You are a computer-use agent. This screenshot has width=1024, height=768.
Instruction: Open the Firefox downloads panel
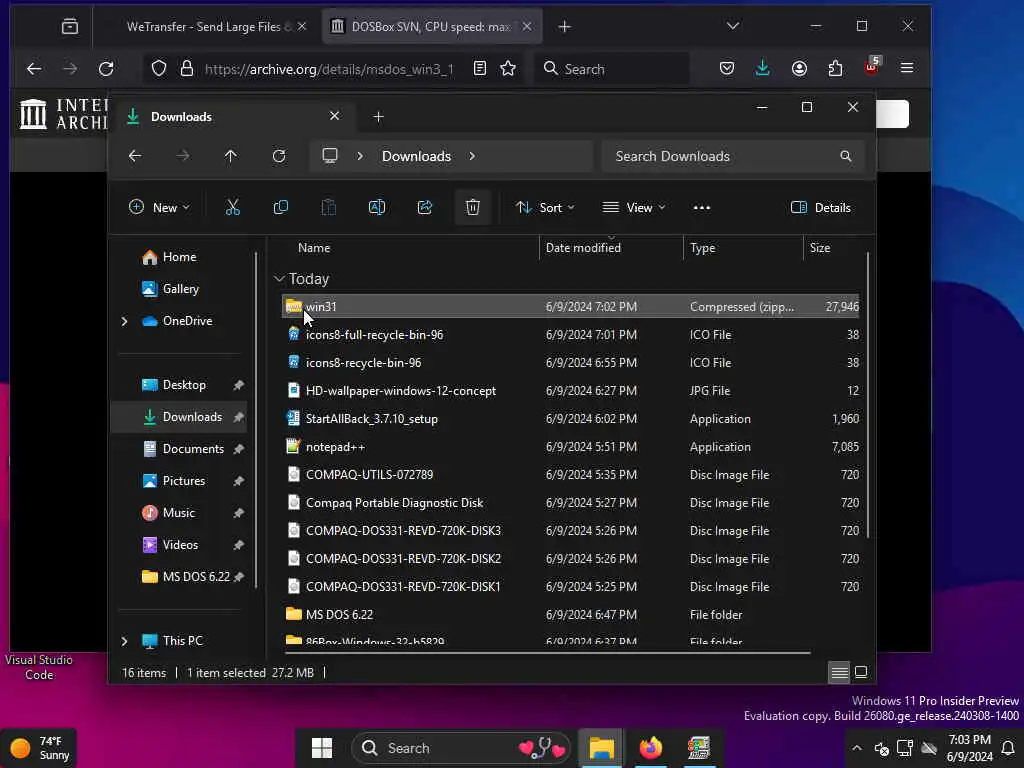[x=762, y=69]
